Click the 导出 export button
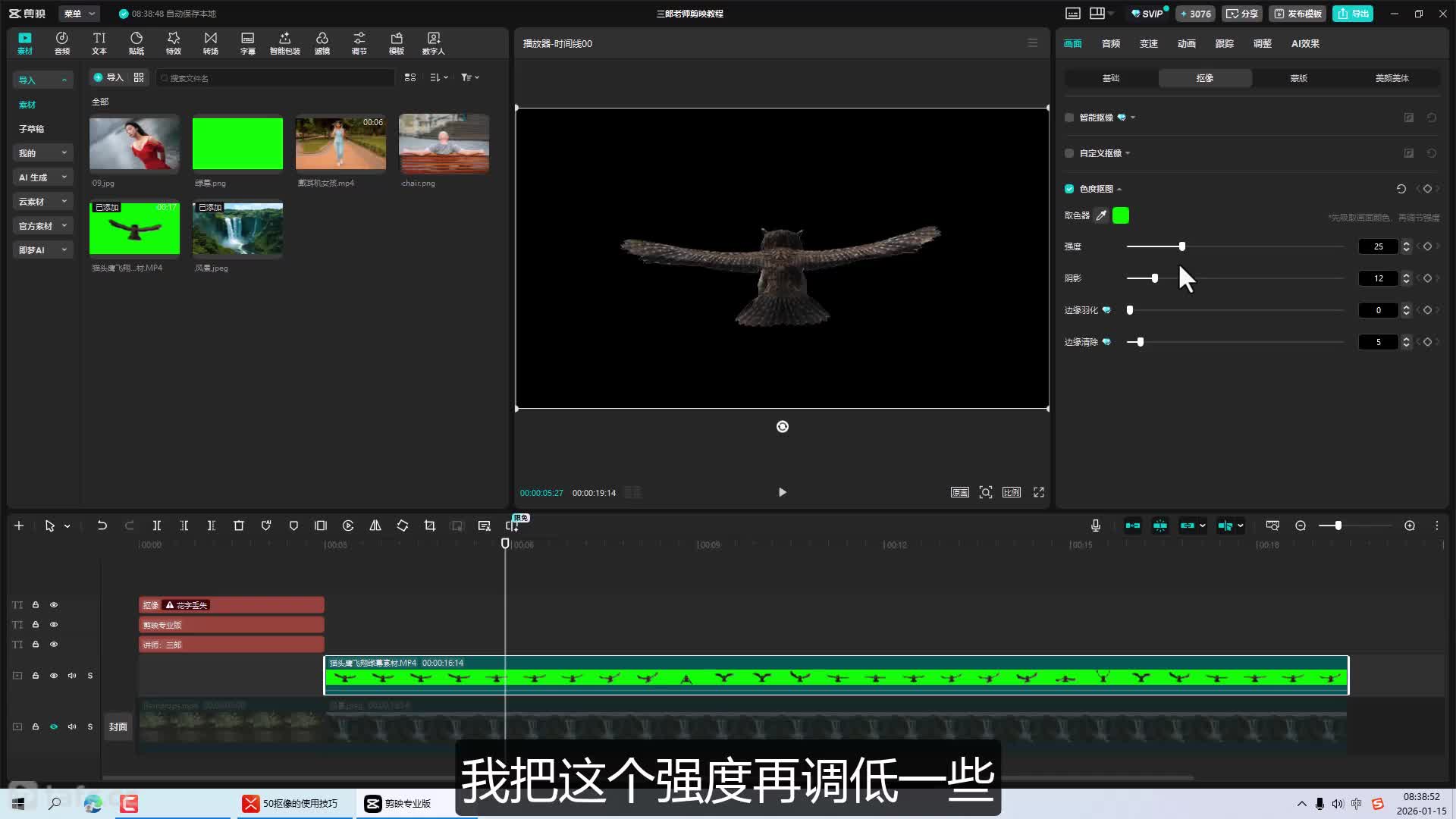Screen dimensions: 1456x819 1353,14
